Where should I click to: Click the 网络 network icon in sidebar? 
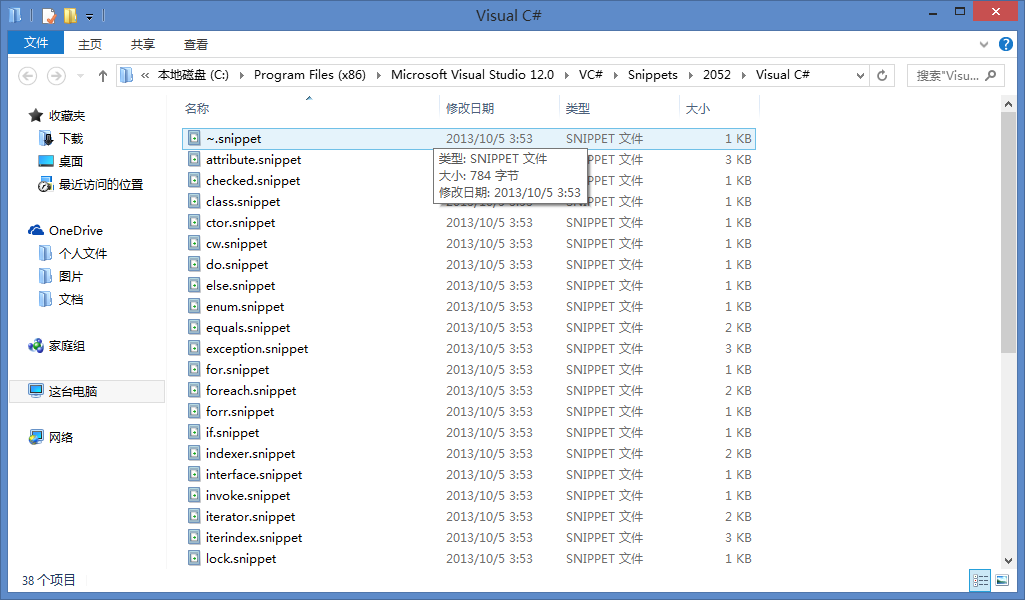(x=36, y=437)
